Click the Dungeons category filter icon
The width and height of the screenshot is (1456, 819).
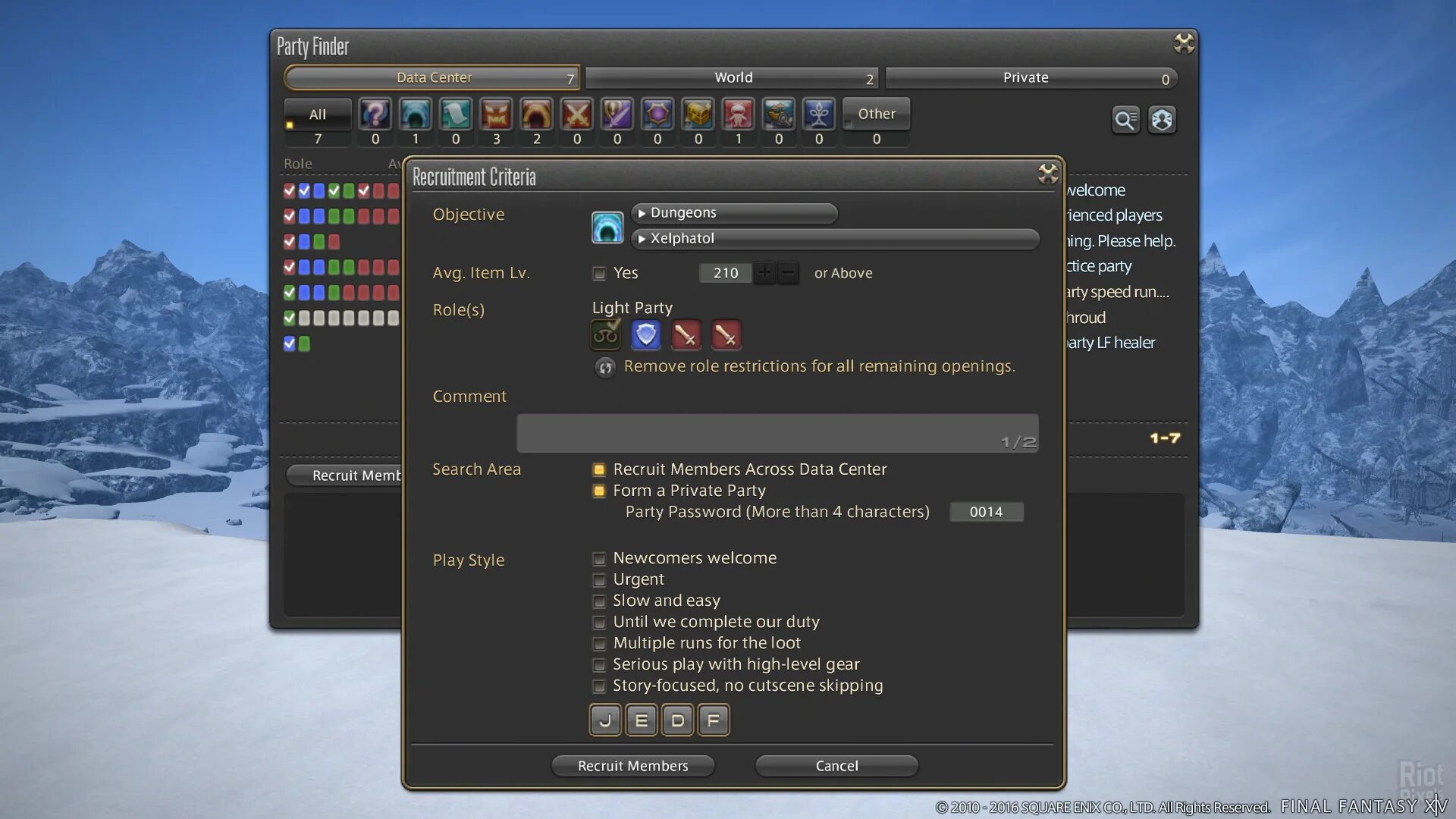[416, 113]
